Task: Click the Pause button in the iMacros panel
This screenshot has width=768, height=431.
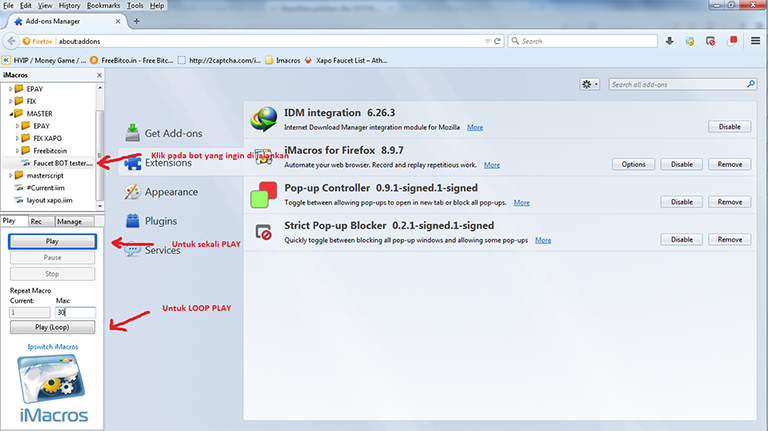Action: (x=52, y=257)
